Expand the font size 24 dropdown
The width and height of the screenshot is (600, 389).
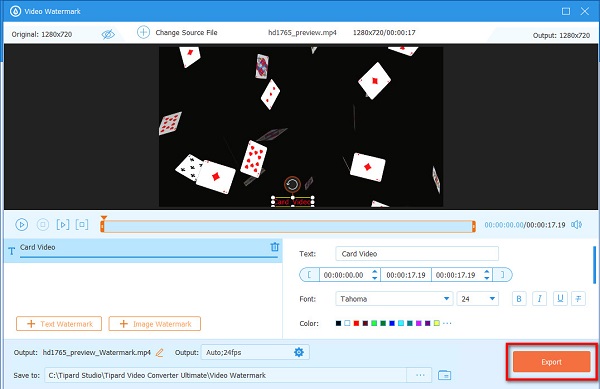coord(478,299)
